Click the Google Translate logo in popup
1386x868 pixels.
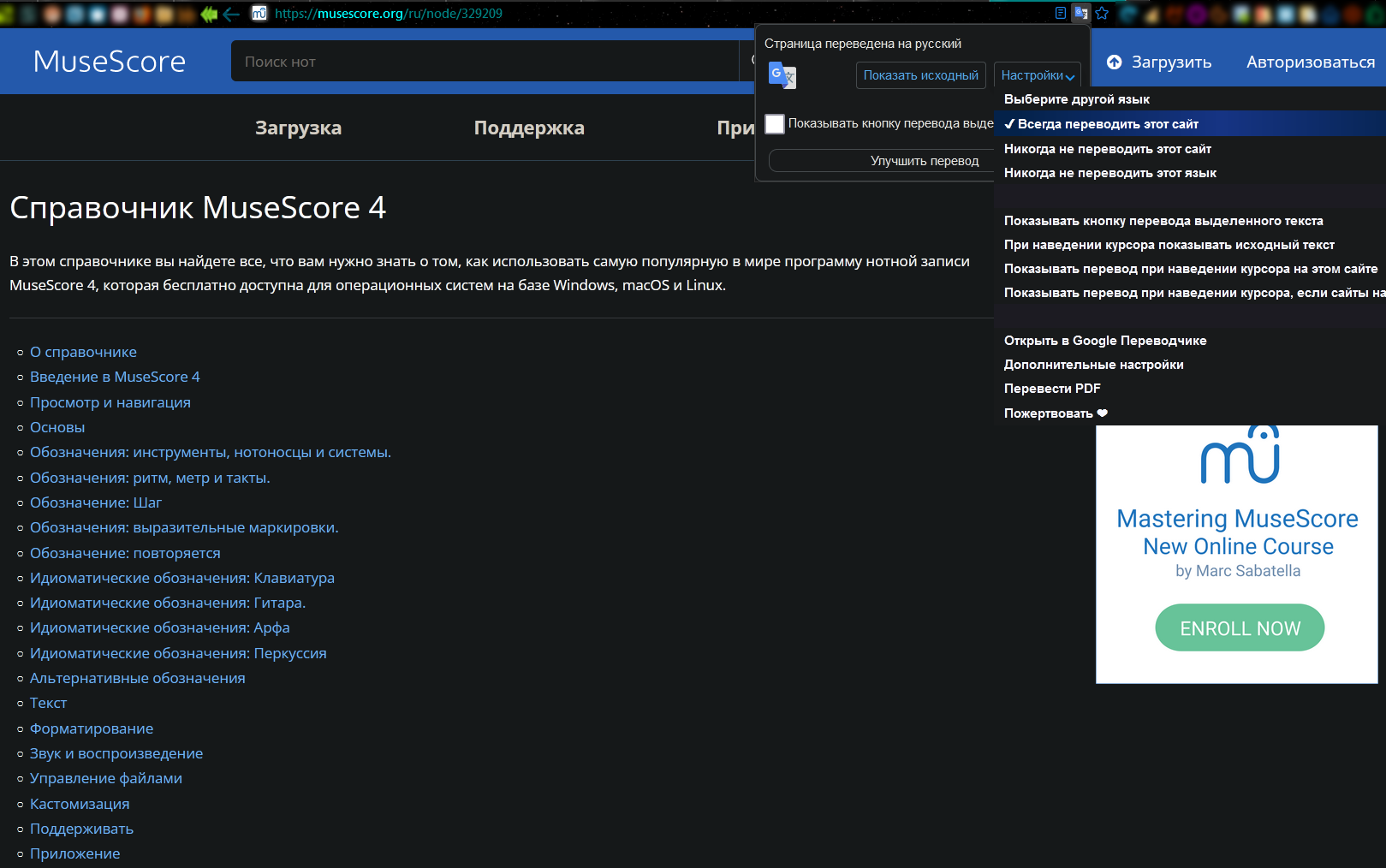click(782, 75)
